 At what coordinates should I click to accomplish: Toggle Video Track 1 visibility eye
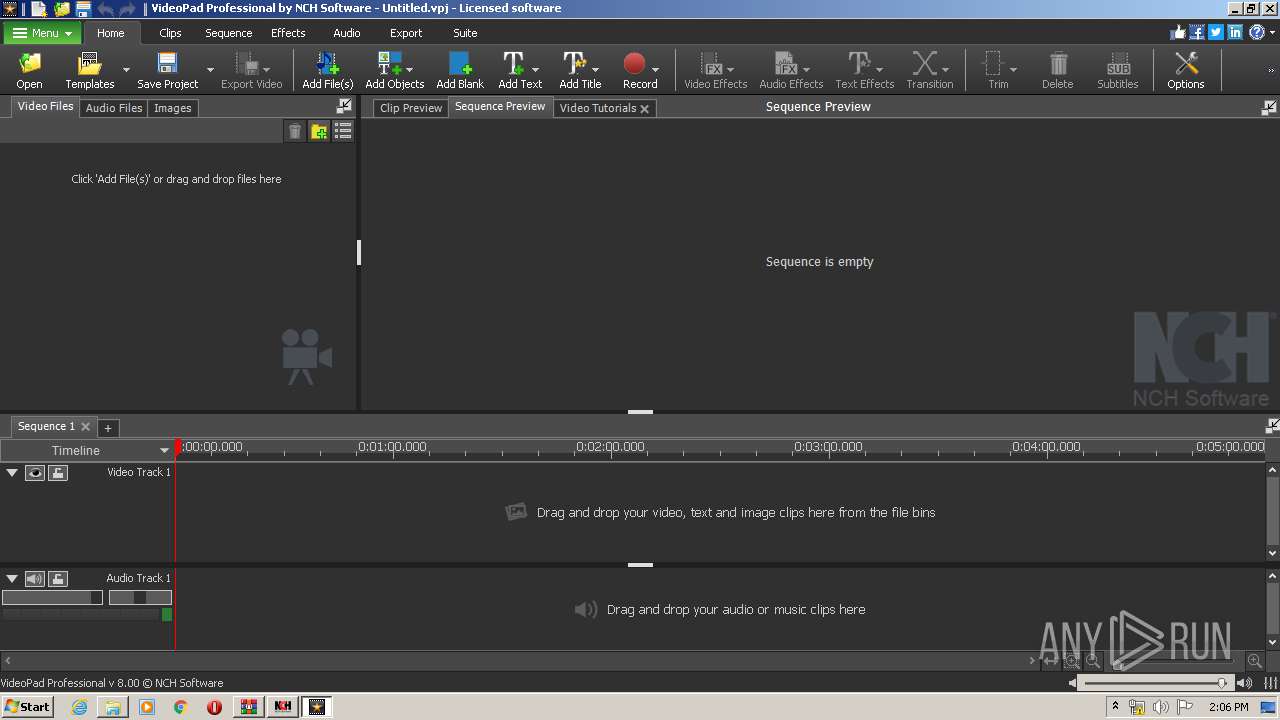coord(35,472)
